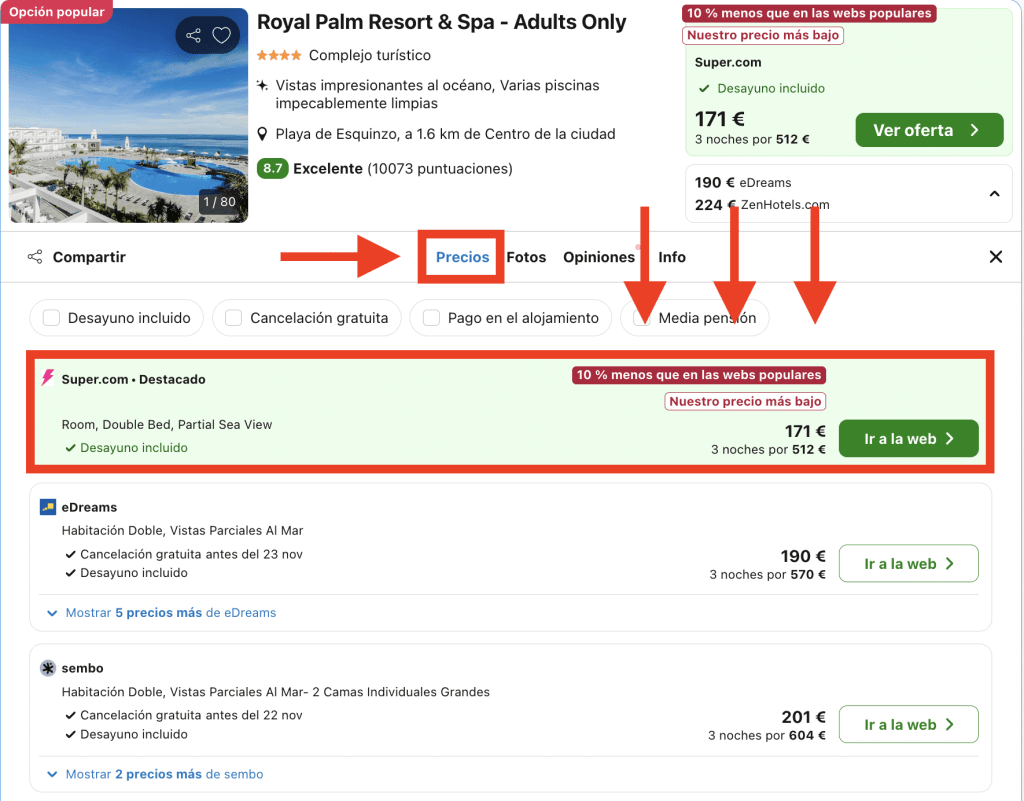
Task: Enable the Desayuno incluido filter
Action: point(48,318)
